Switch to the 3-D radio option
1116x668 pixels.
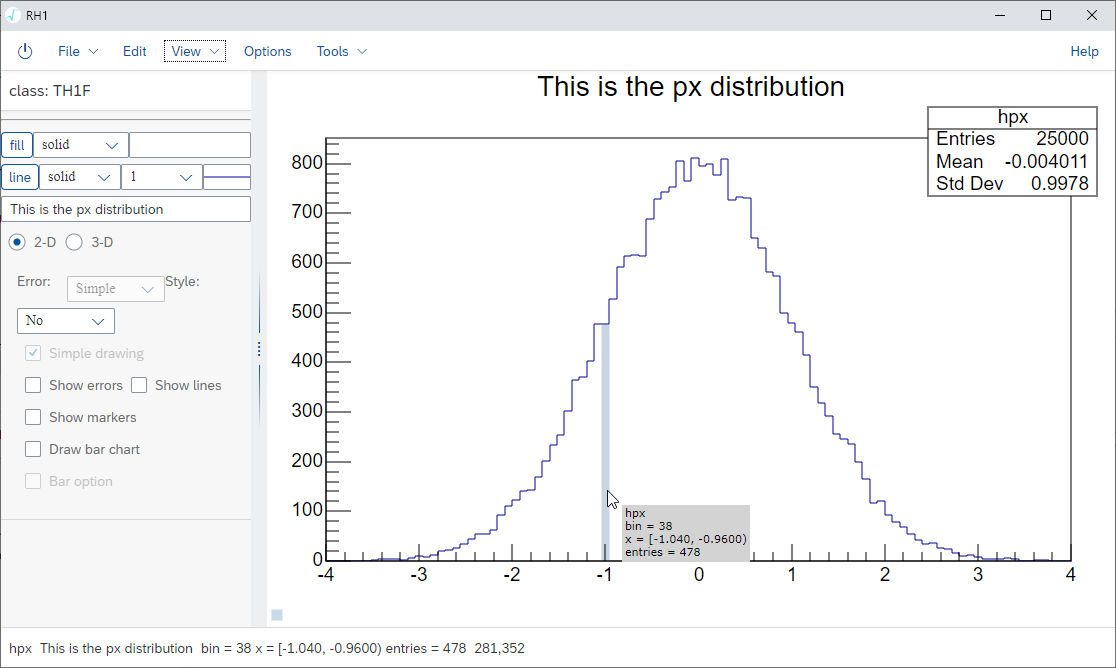74,242
